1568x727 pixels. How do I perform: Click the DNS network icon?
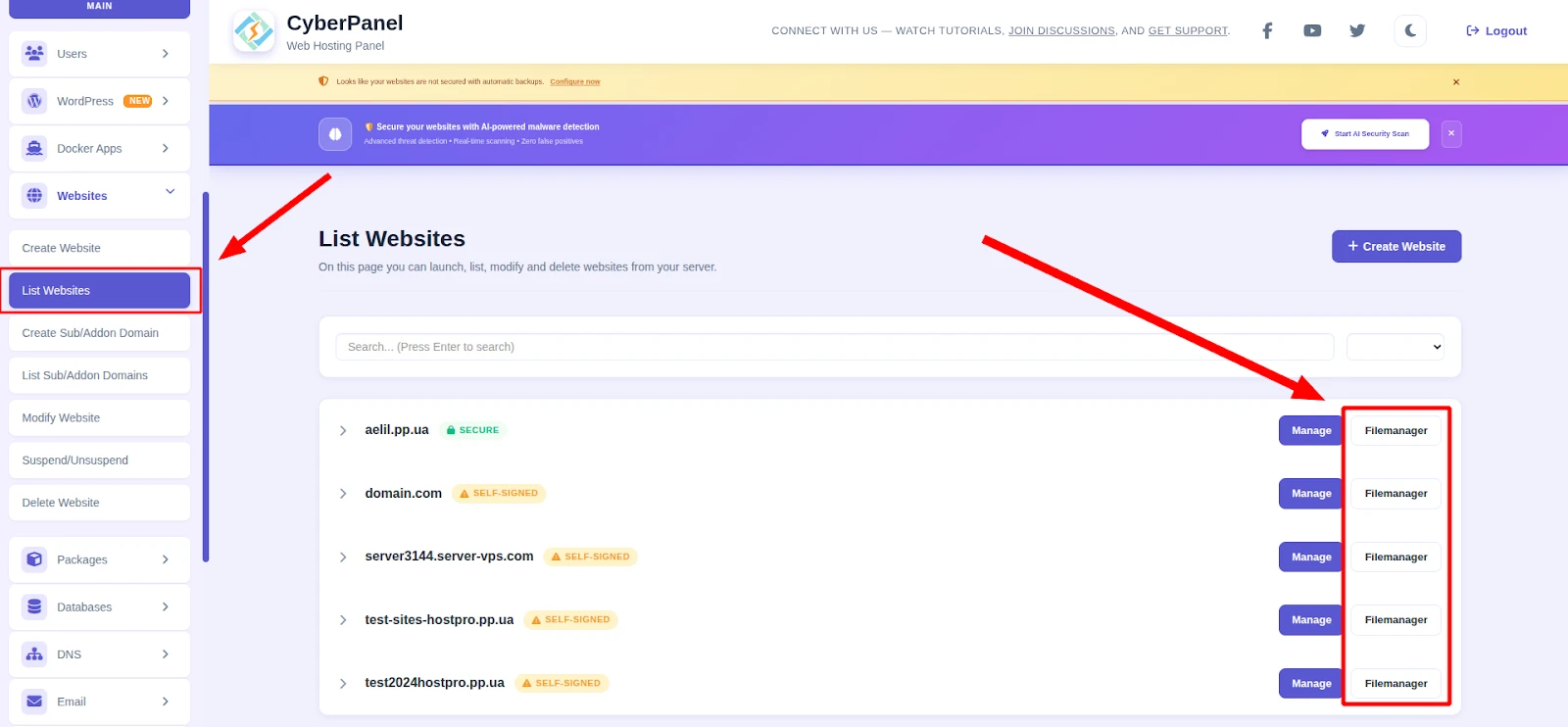[34, 654]
